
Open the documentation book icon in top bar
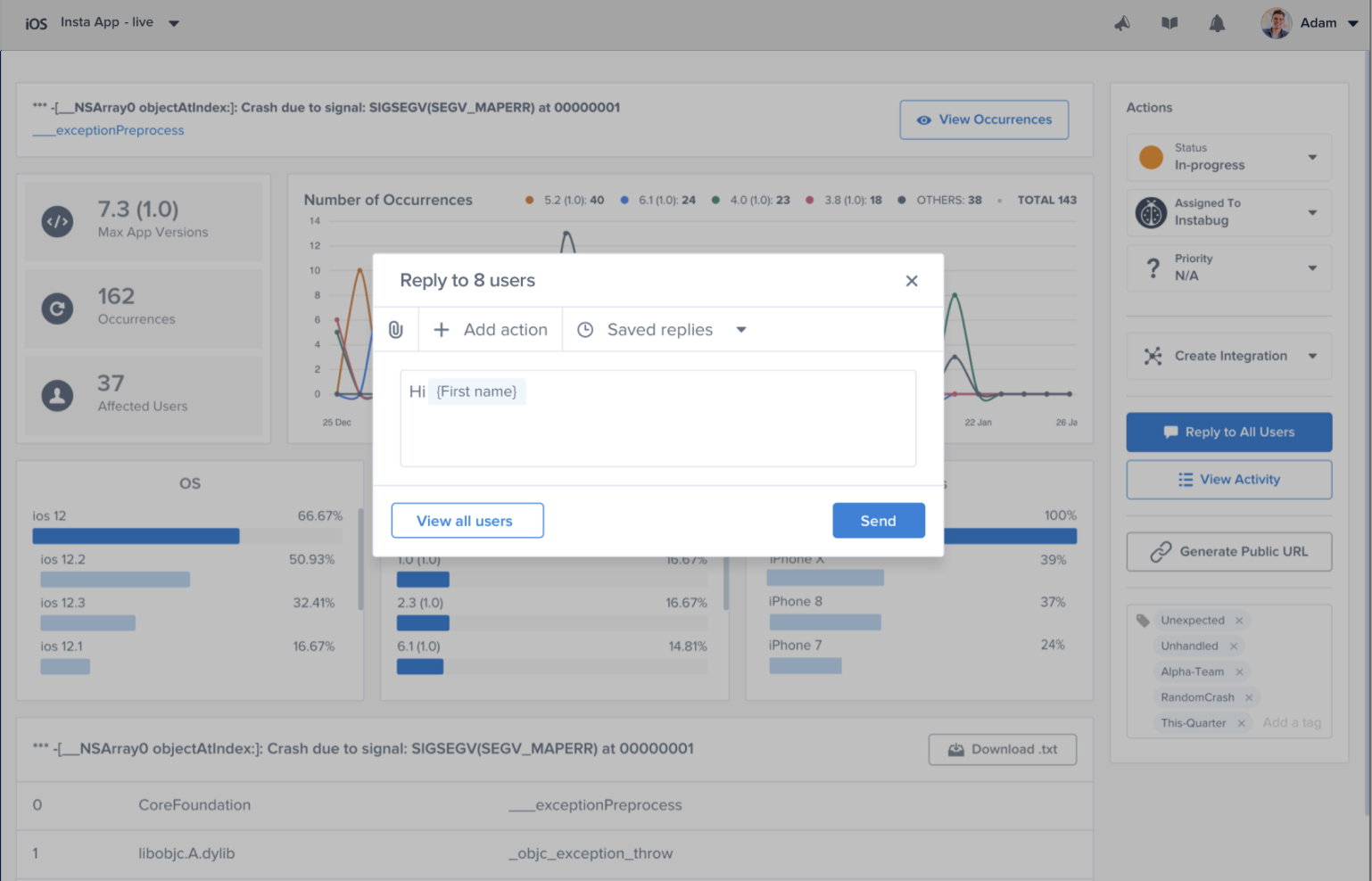1170,23
